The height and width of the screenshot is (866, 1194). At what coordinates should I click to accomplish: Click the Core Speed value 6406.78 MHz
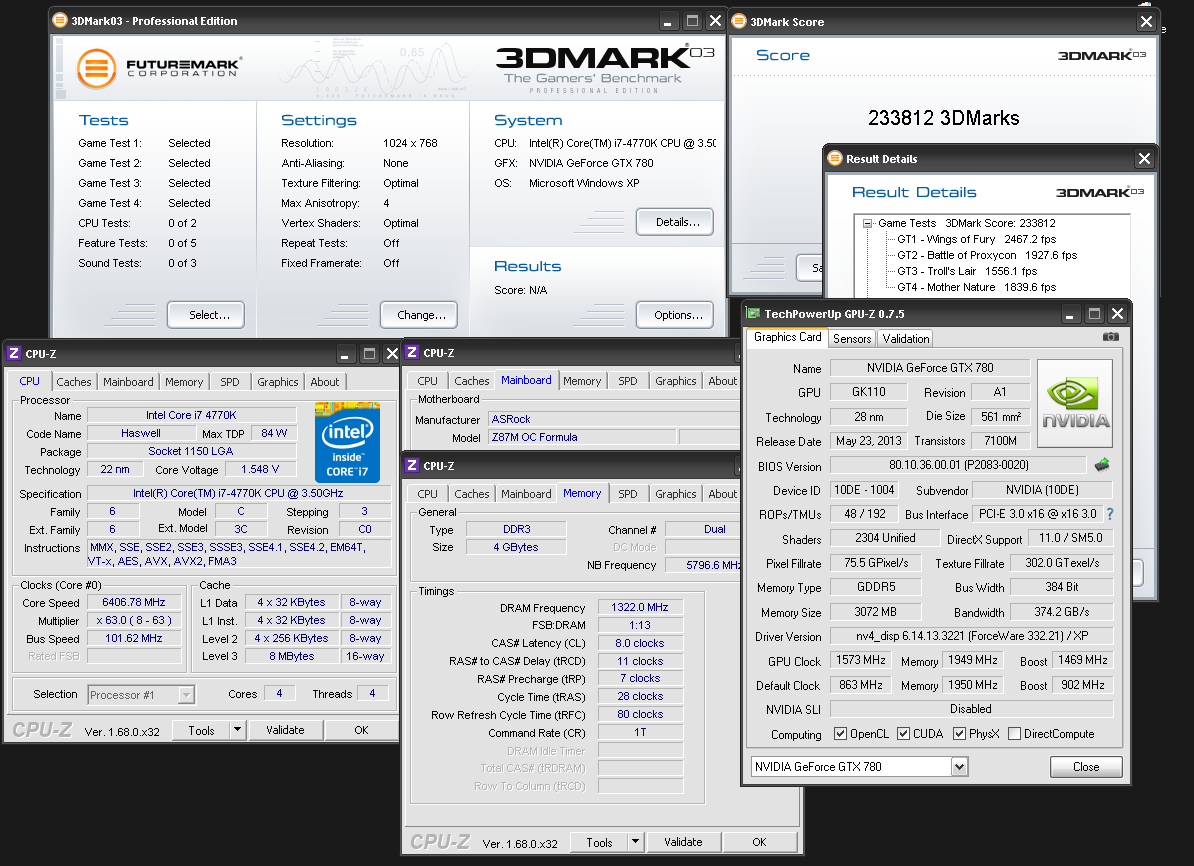pyautogui.click(x=134, y=602)
